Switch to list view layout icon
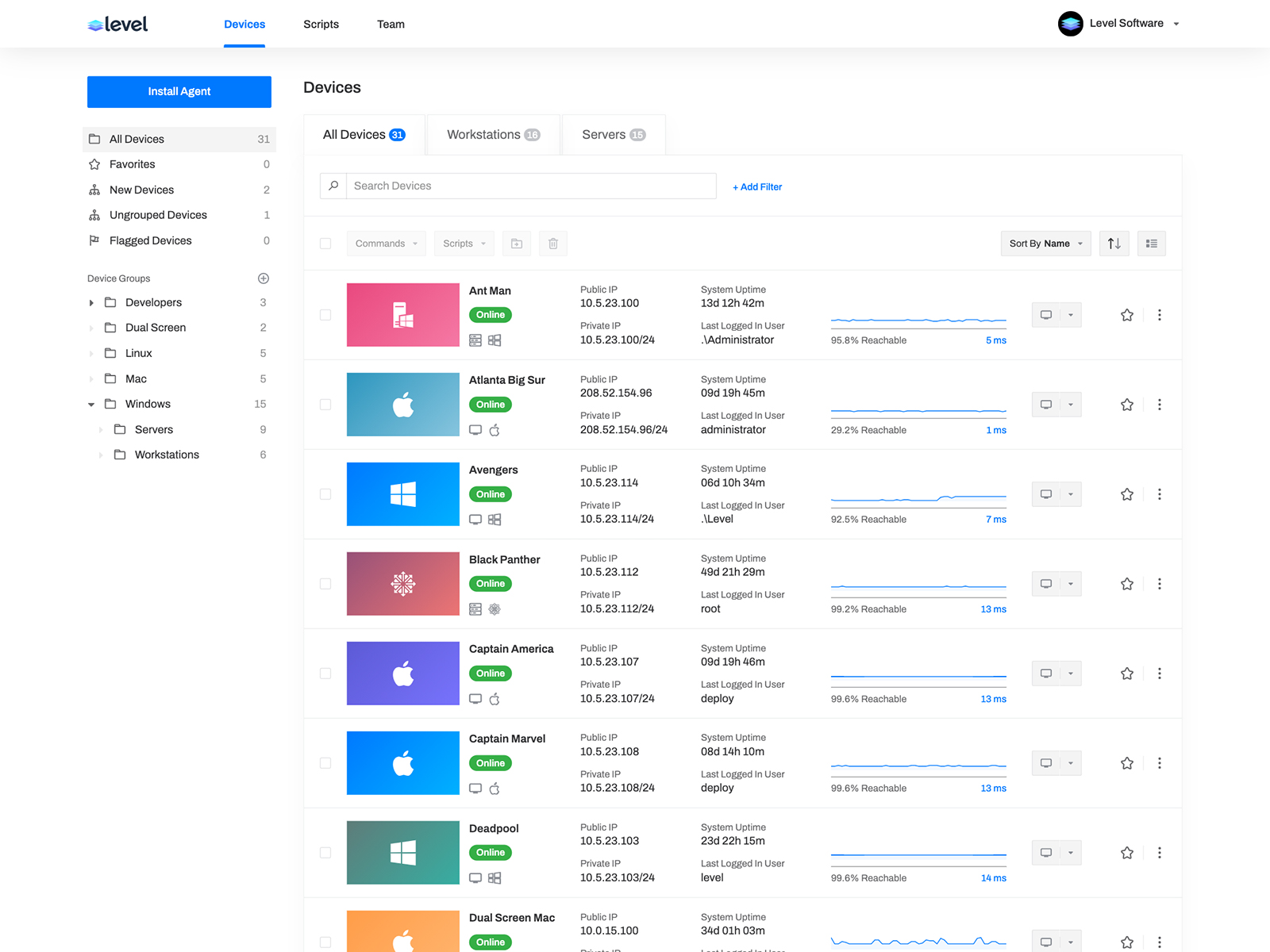1270x952 pixels. tap(1152, 244)
